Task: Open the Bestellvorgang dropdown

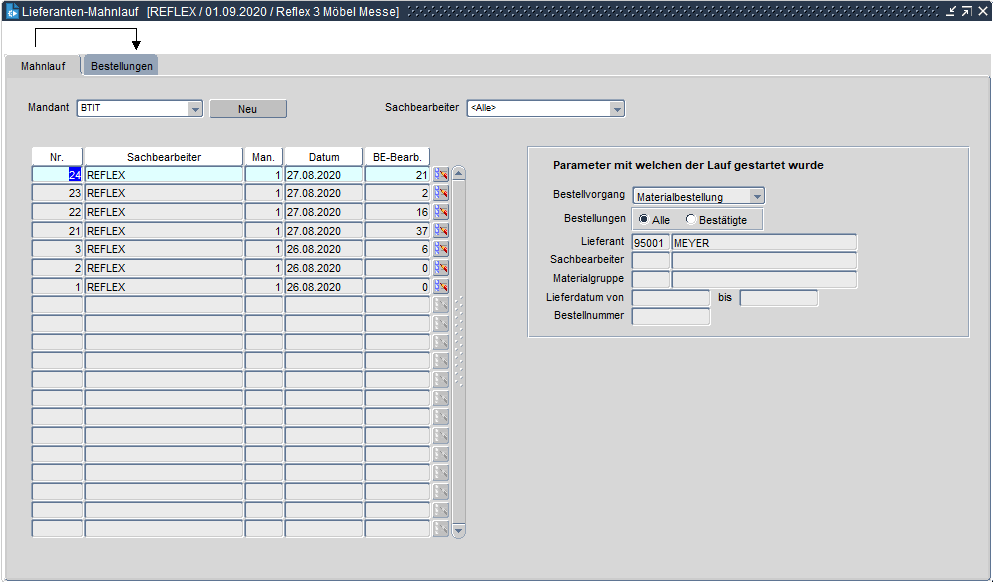Action: point(756,197)
